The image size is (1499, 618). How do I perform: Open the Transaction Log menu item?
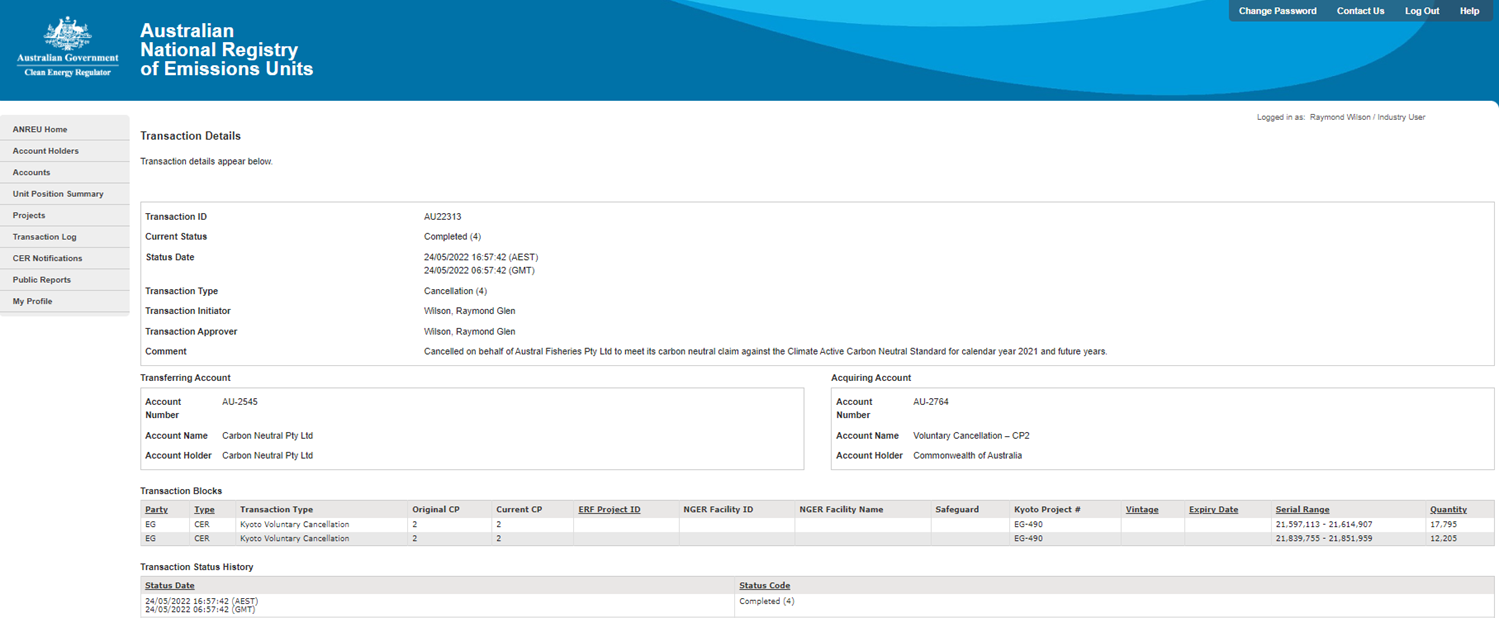pyautogui.click(x=44, y=237)
